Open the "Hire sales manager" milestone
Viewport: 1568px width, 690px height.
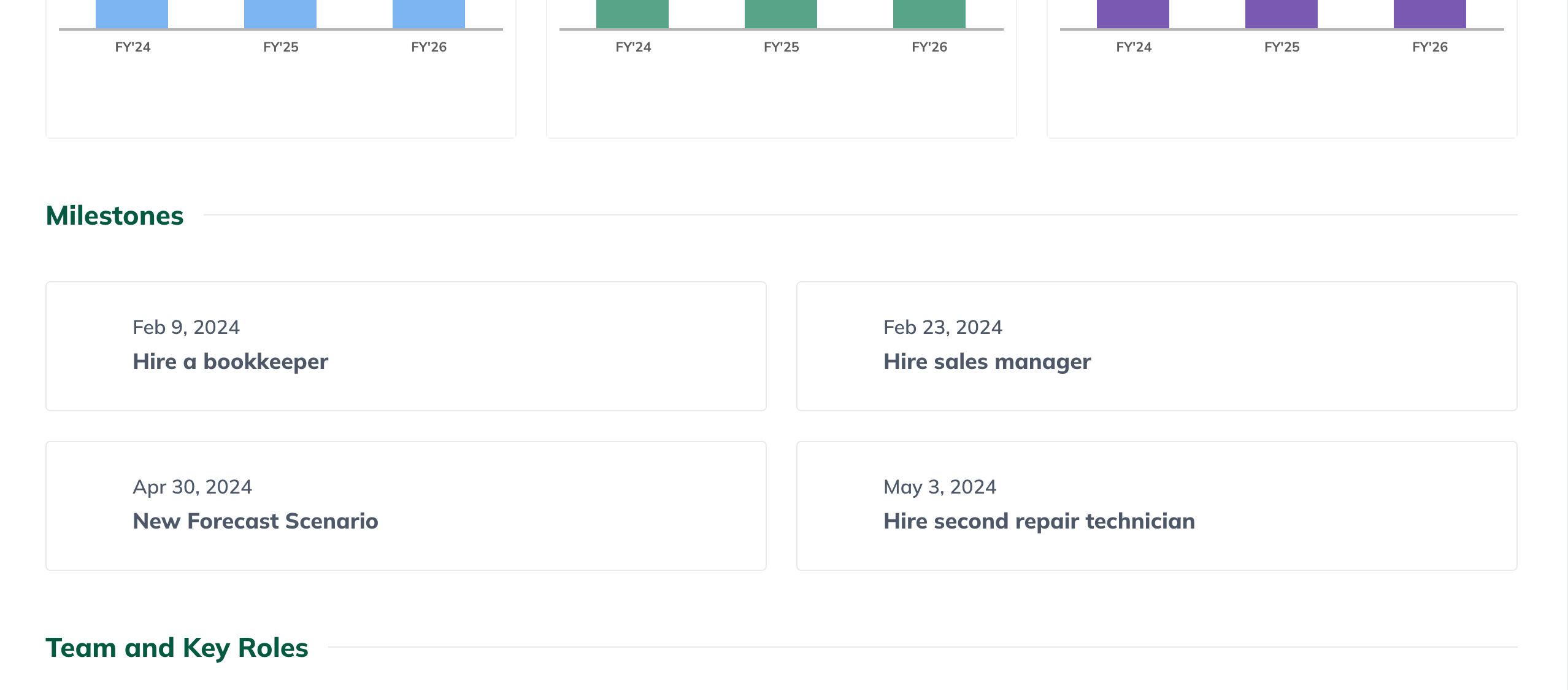986,362
